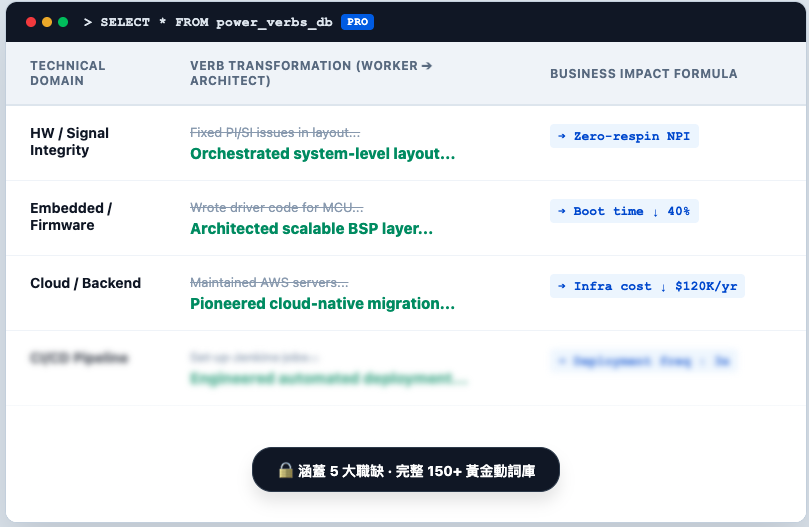Click the Zero-respin NPI tag
809x527 pixels.
pyautogui.click(x=624, y=136)
